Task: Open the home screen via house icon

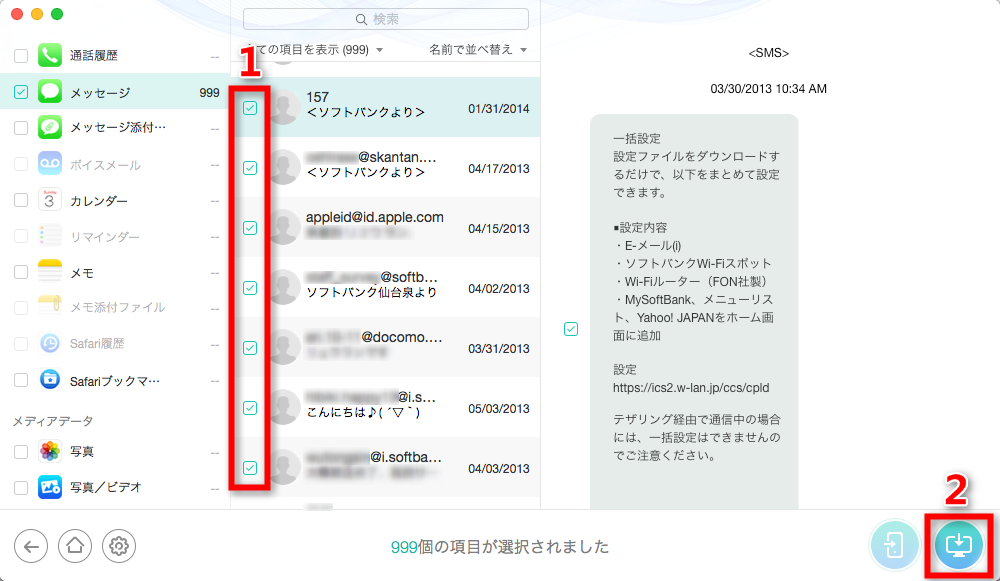Action: (x=75, y=547)
